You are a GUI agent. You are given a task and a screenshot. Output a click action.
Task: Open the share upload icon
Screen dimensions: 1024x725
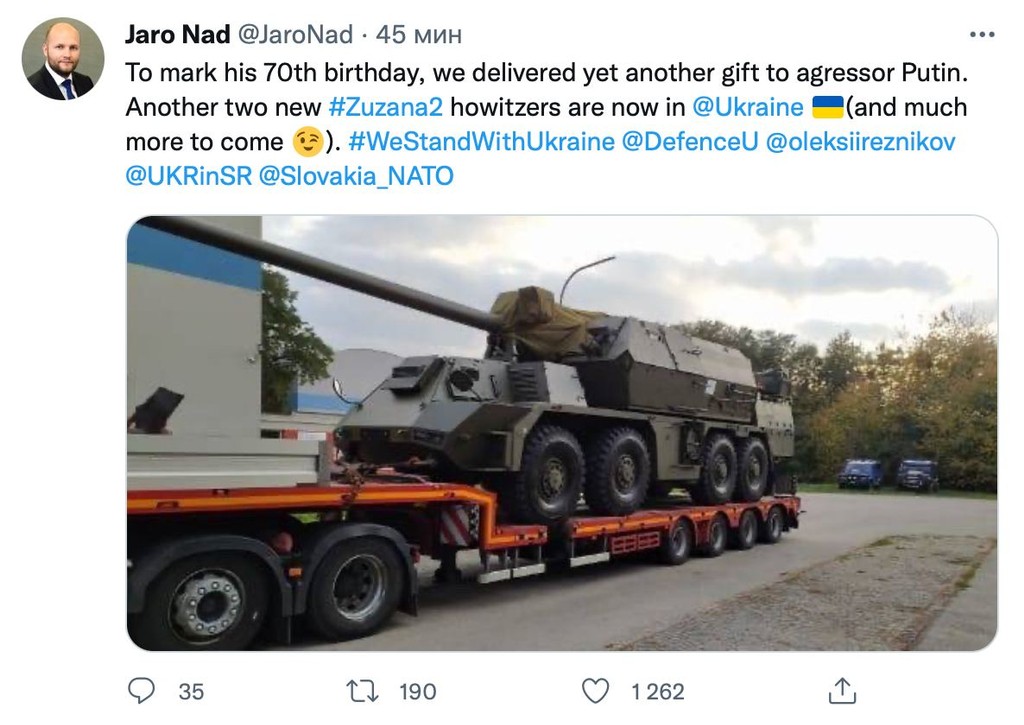pos(842,690)
